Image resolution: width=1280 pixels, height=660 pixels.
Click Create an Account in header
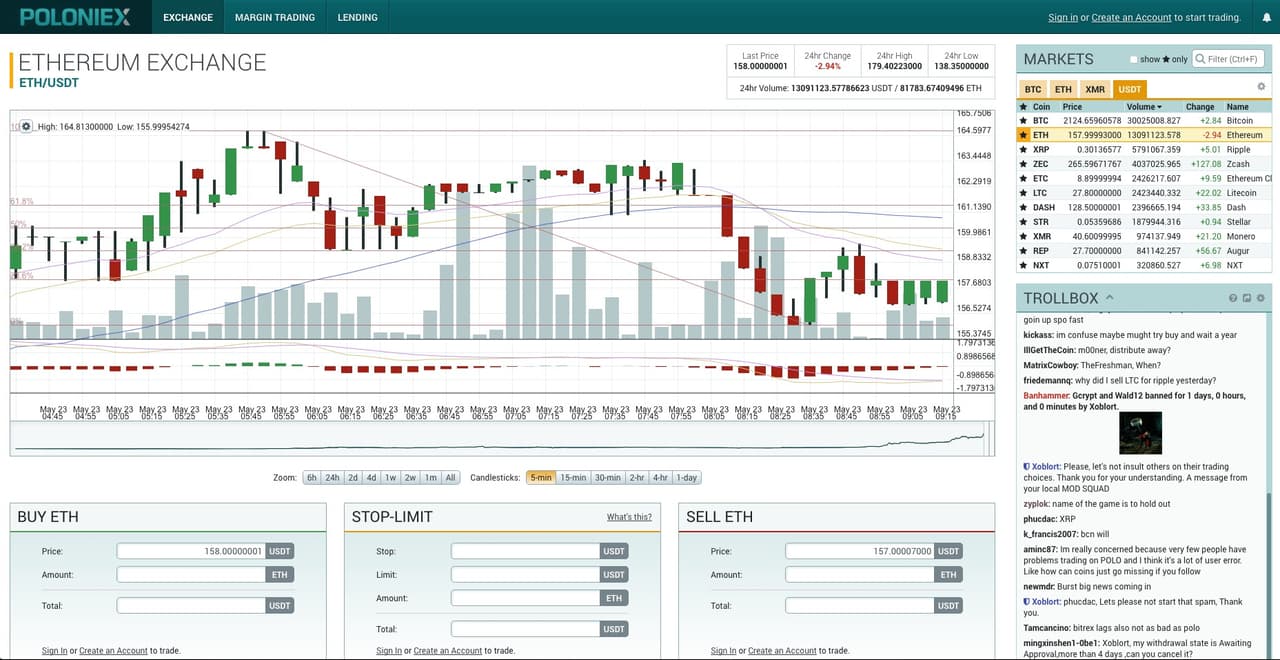pos(1131,17)
